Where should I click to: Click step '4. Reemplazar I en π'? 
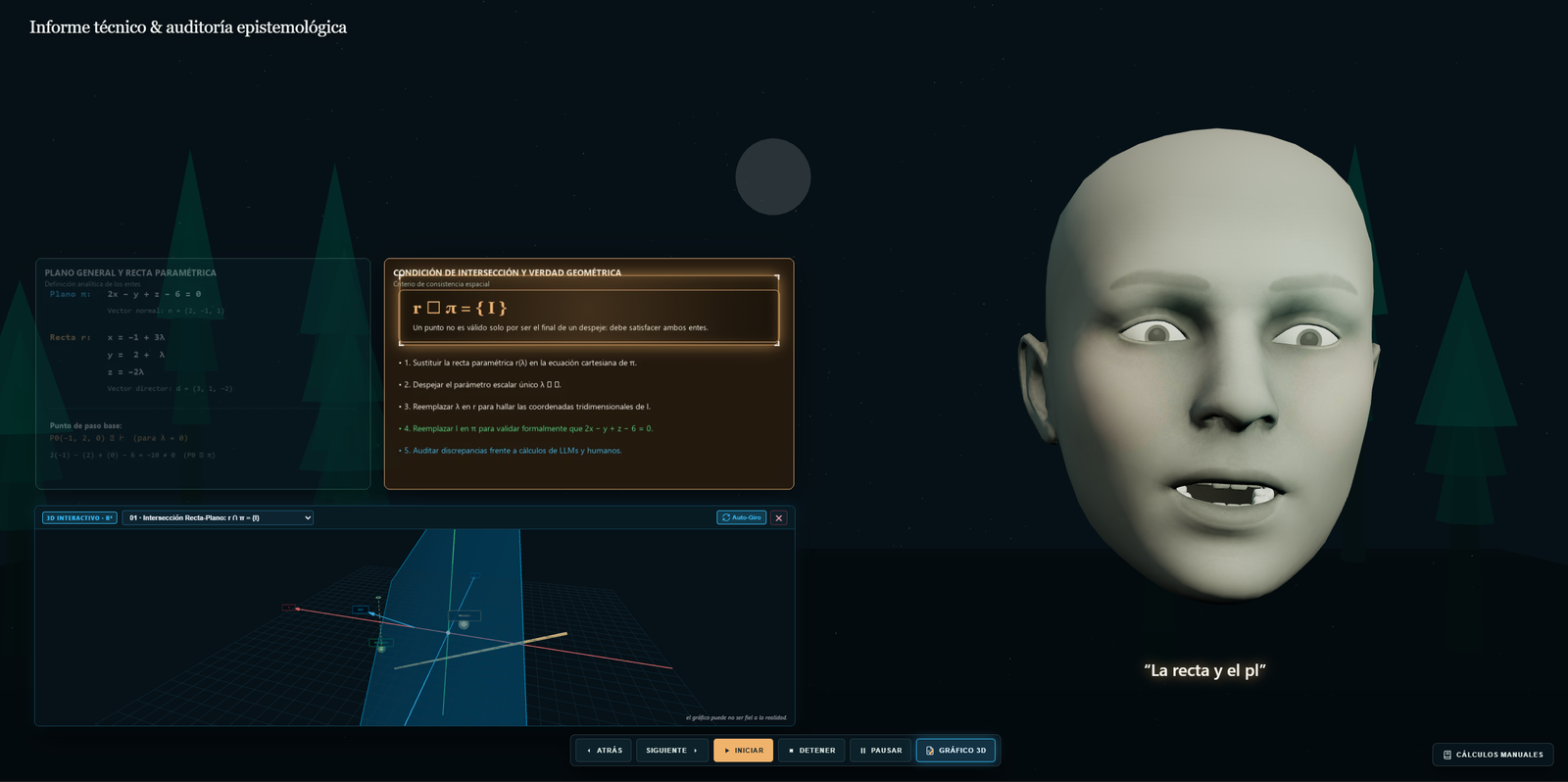click(526, 428)
